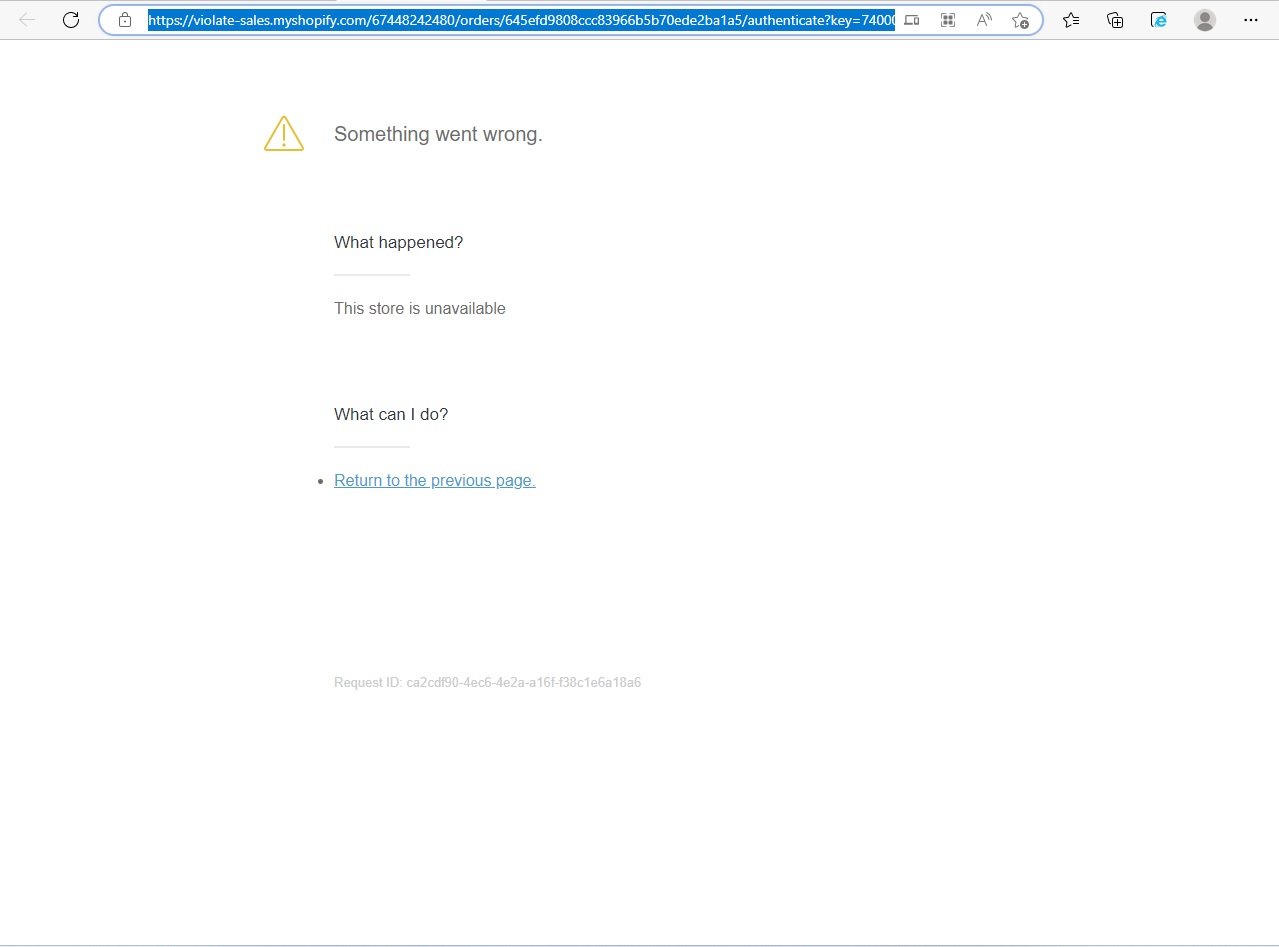Click the highlighted URL in the address bar

point(520,20)
